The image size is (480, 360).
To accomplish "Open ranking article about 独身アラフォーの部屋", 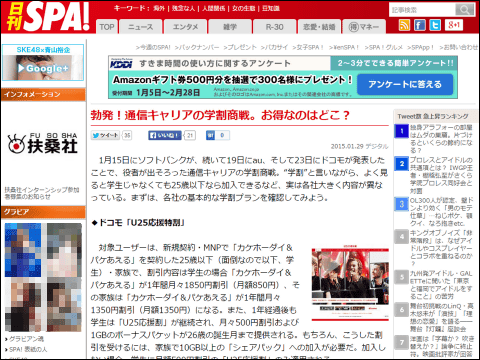I will pos(441,139).
